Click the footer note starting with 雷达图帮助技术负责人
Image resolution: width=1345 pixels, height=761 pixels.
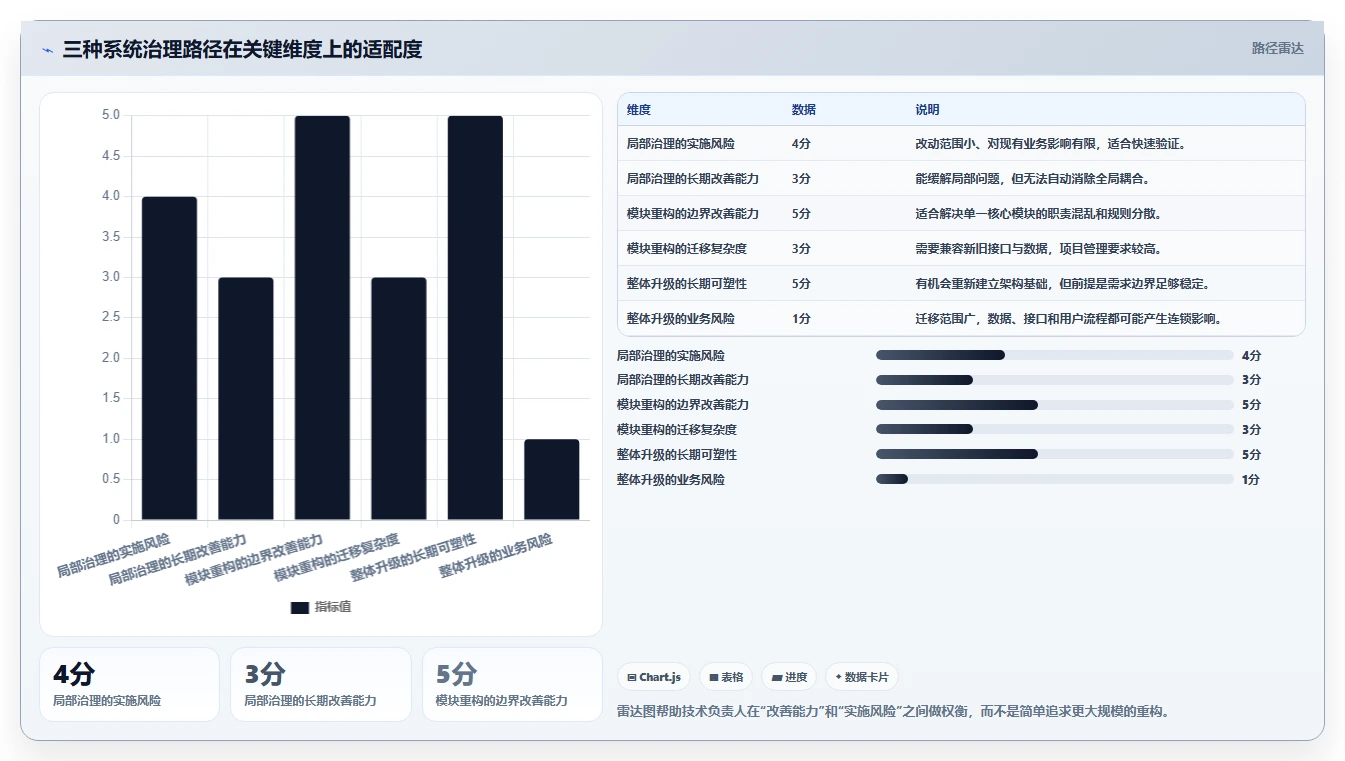coord(893,712)
